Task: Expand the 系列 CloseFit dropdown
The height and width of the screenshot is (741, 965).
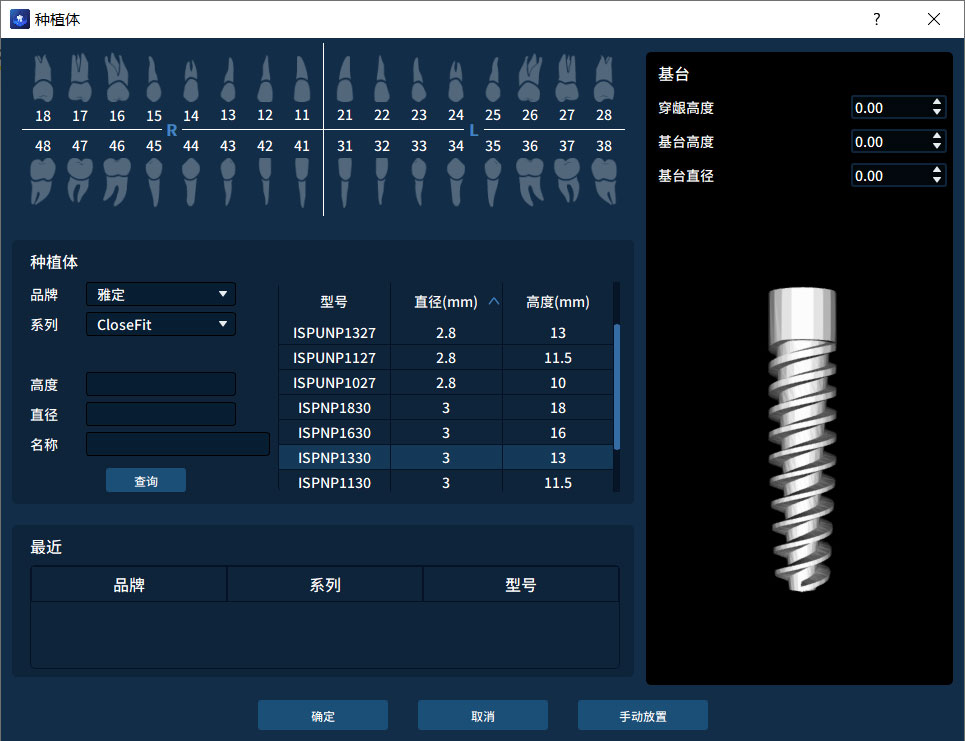Action: [x=161, y=325]
